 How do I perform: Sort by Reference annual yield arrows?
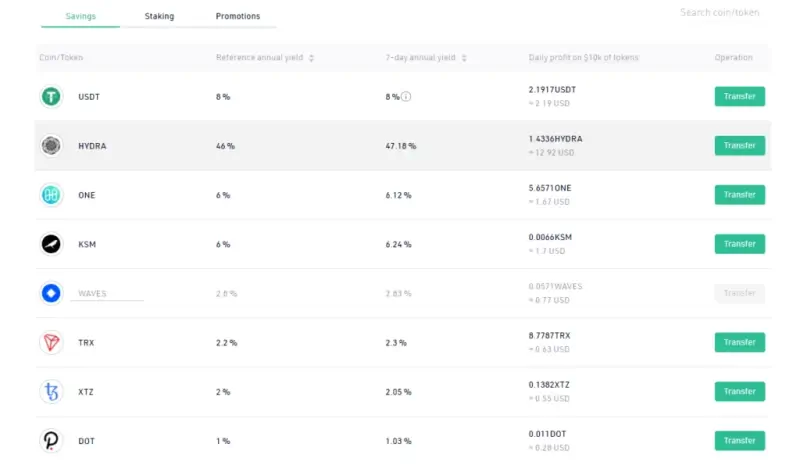pos(311,58)
